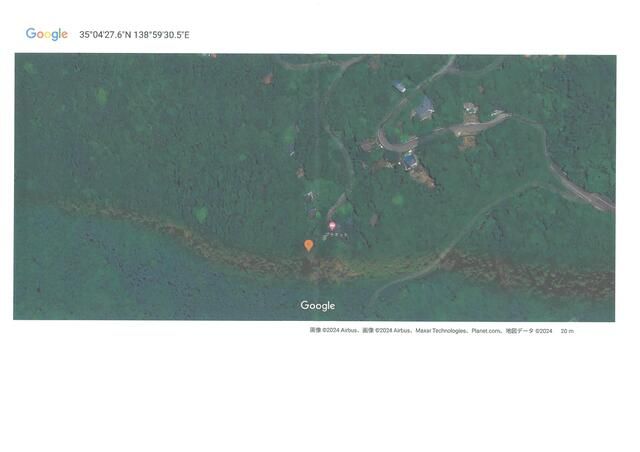Click the second 画像 ©2024 Airbus attribution
The height and width of the screenshot is (452, 640).
pyautogui.click(x=386, y=331)
